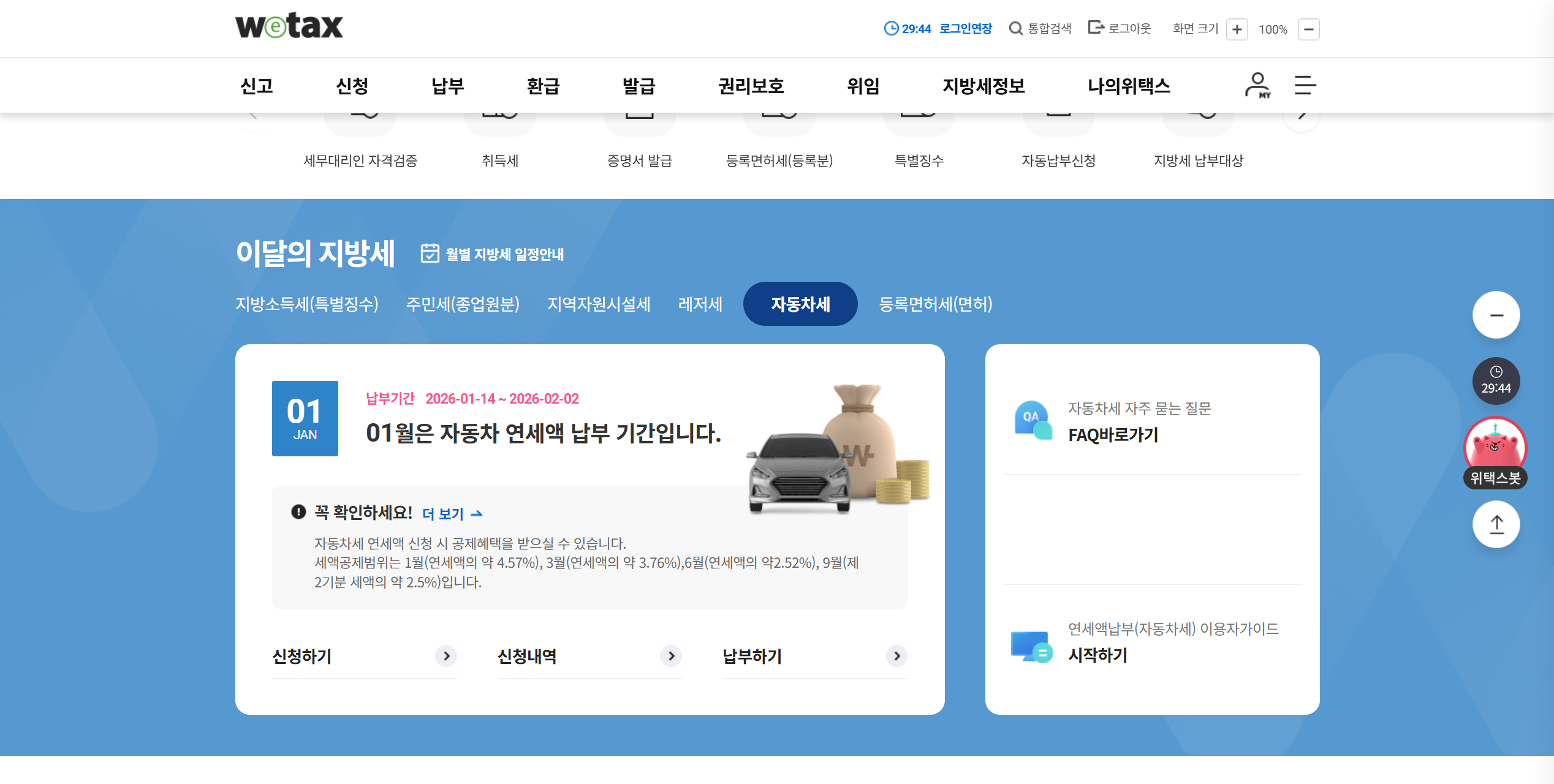Open the 월별 지방세 일정안내 calendar icon
Image resolution: width=1554 pixels, height=784 pixels.
(x=430, y=253)
